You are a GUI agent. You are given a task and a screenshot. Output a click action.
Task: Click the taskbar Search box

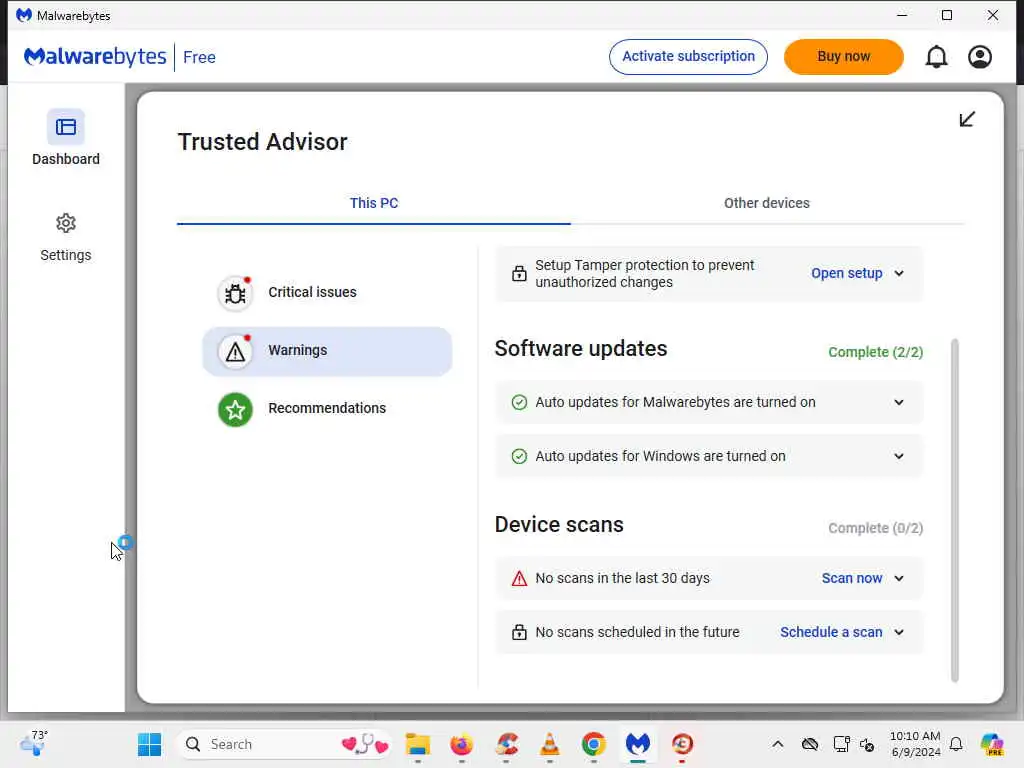pyautogui.click(x=284, y=744)
